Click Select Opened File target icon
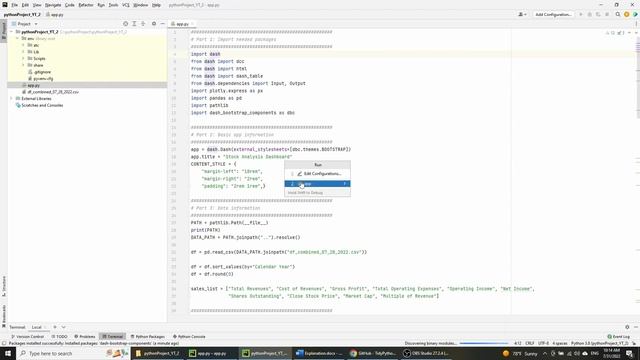640x360 pixels. pos(125,24)
